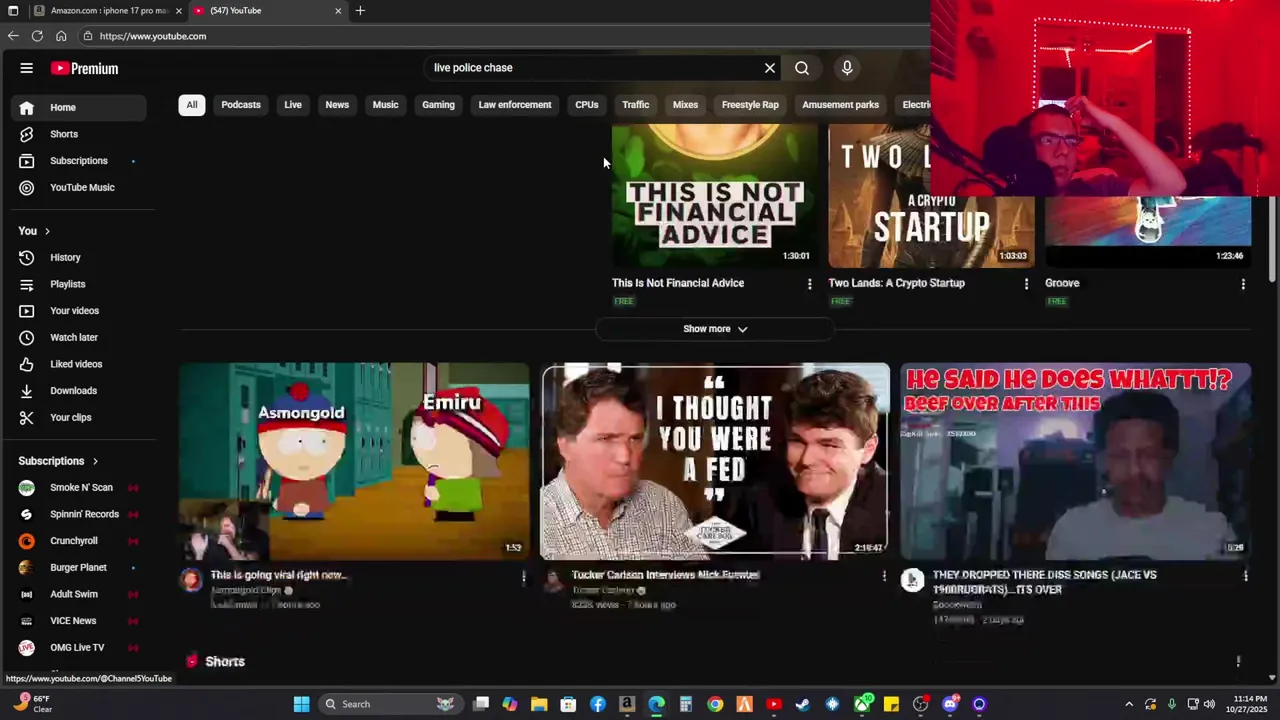Image resolution: width=1280 pixels, height=720 pixels.
Task: Open Subscriptions in the sidebar
Action: [79, 161]
